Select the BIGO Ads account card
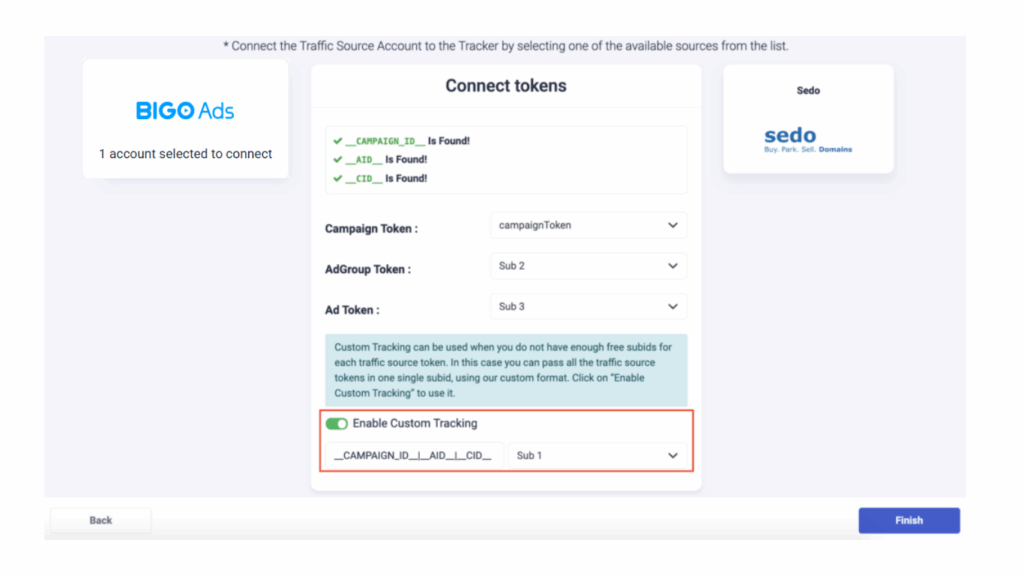This screenshot has height=576, width=1024. (x=185, y=119)
